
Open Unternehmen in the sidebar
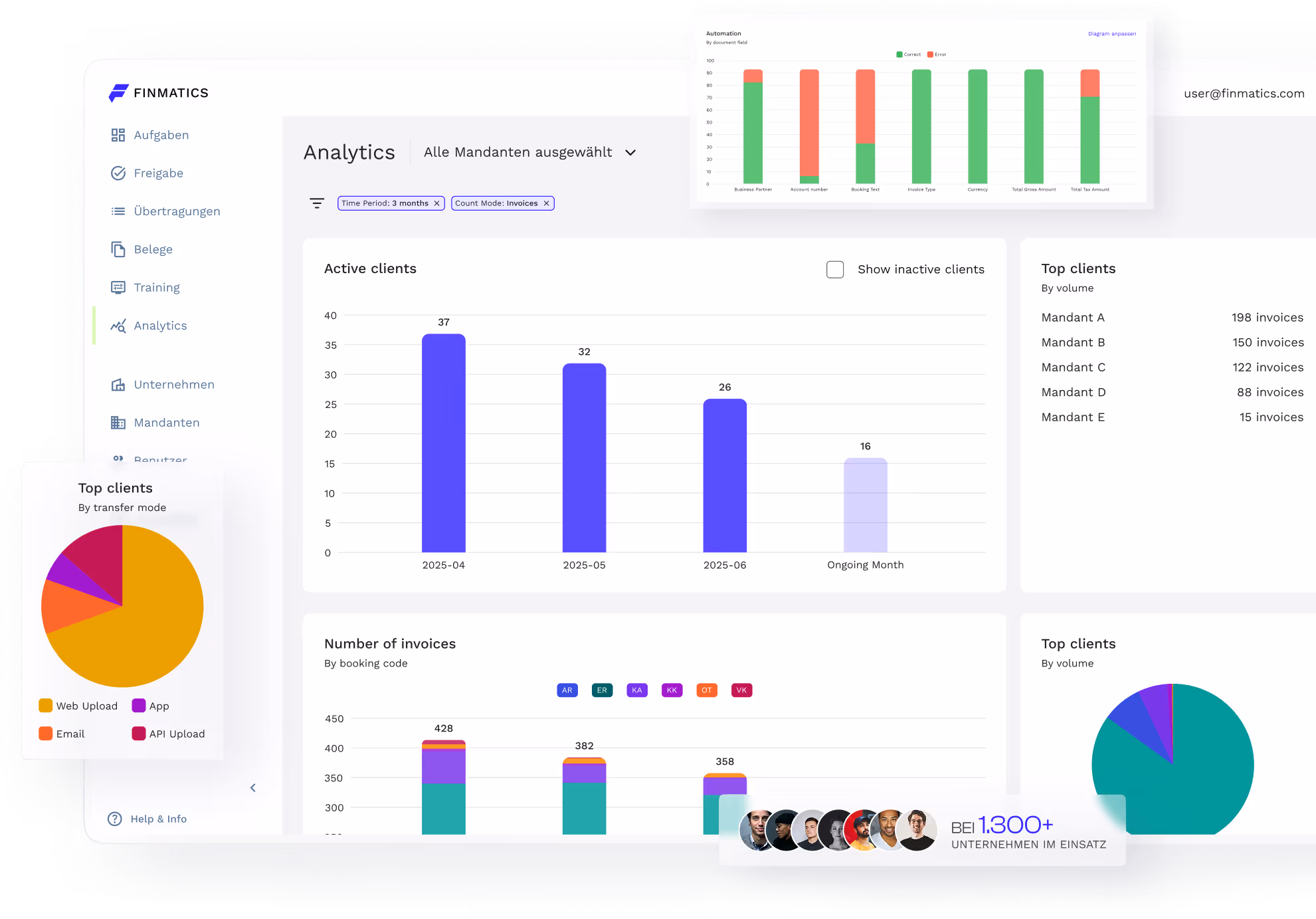174,384
